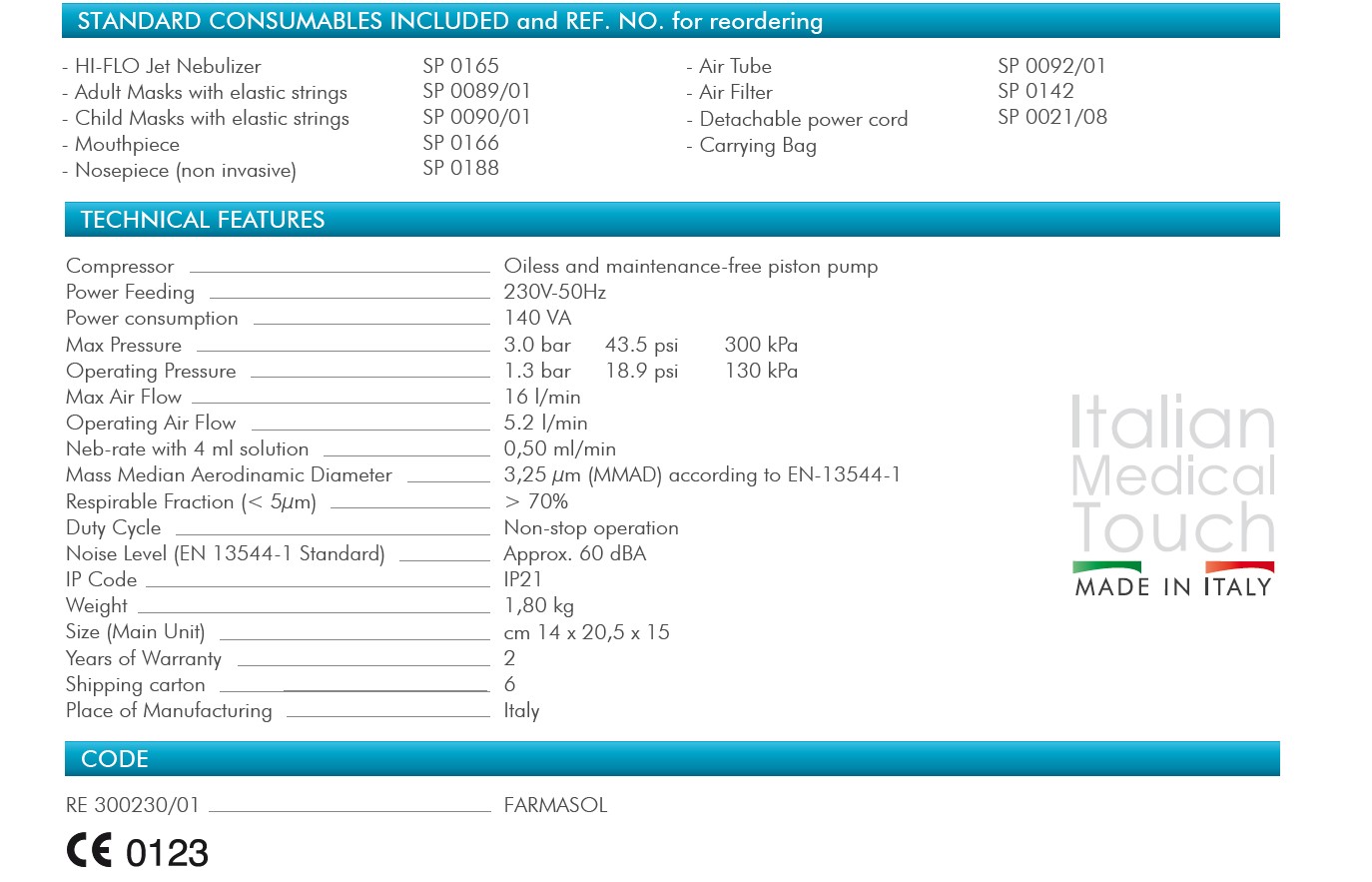Image resolution: width=1372 pixels, height=882 pixels.
Task: Click the '0,50 ml/min' value
Action: point(560,449)
